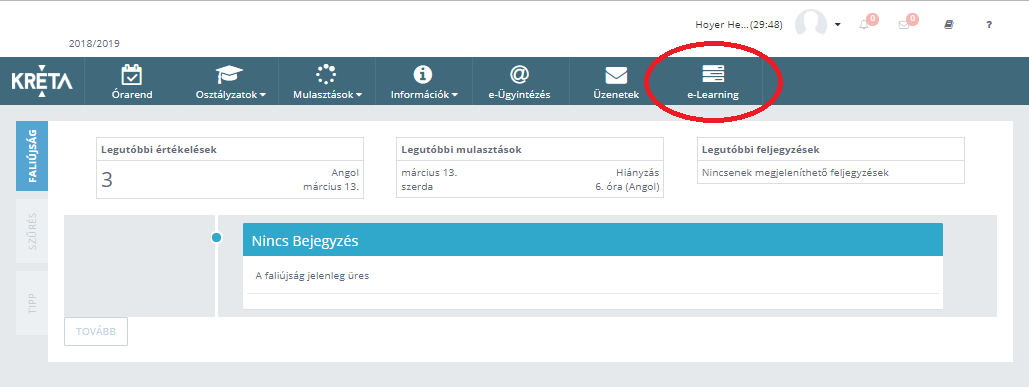Image resolution: width=1029 pixels, height=387 pixels.
Task: Open the e-Learning menu item
Action: coord(713,81)
